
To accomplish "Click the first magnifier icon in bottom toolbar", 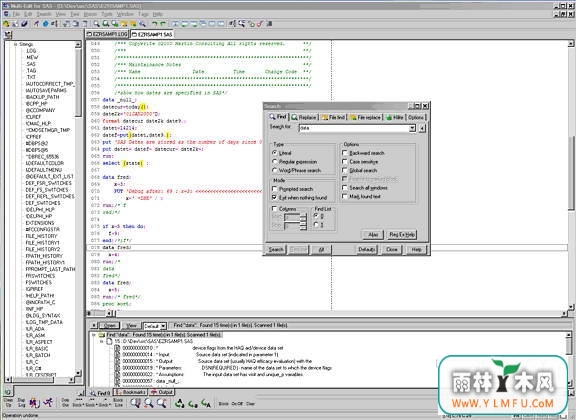I will [135, 403].
